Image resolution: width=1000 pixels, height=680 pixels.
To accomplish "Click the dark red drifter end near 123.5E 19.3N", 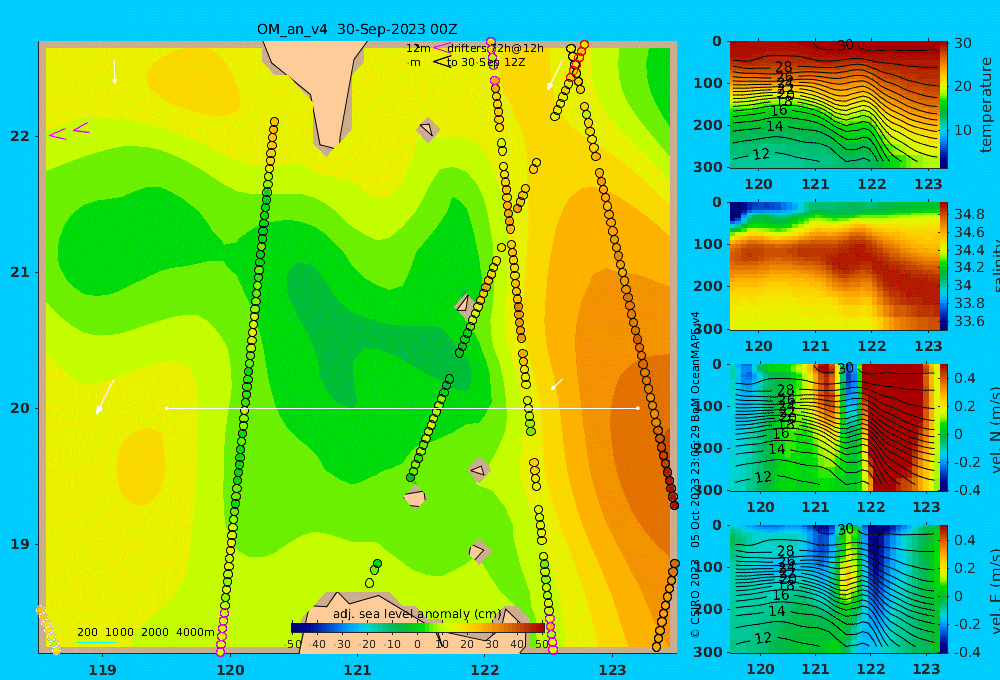I will click(673, 505).
